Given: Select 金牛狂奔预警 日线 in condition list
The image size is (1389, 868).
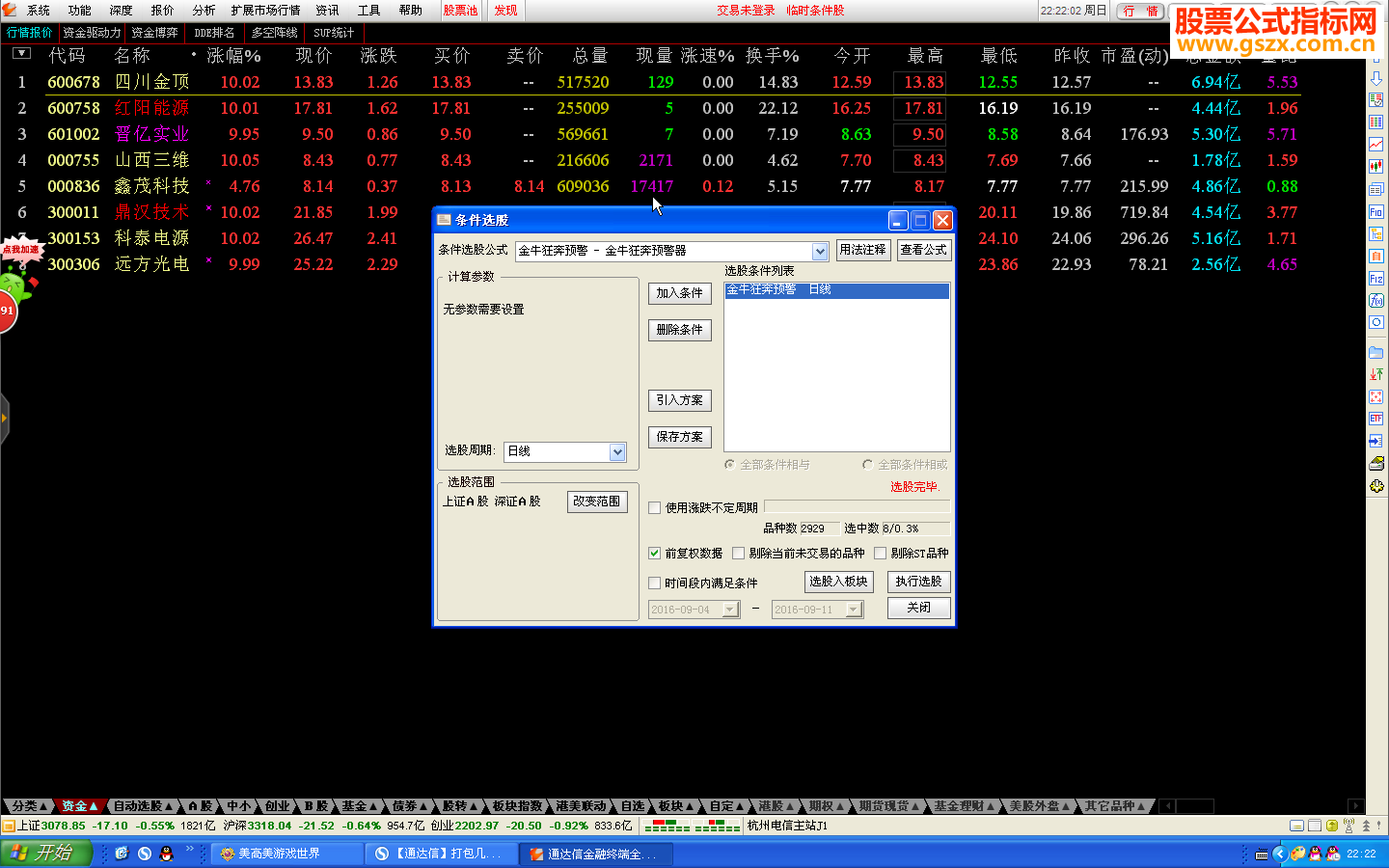Looking at the screenshot, I should [836, 290].
